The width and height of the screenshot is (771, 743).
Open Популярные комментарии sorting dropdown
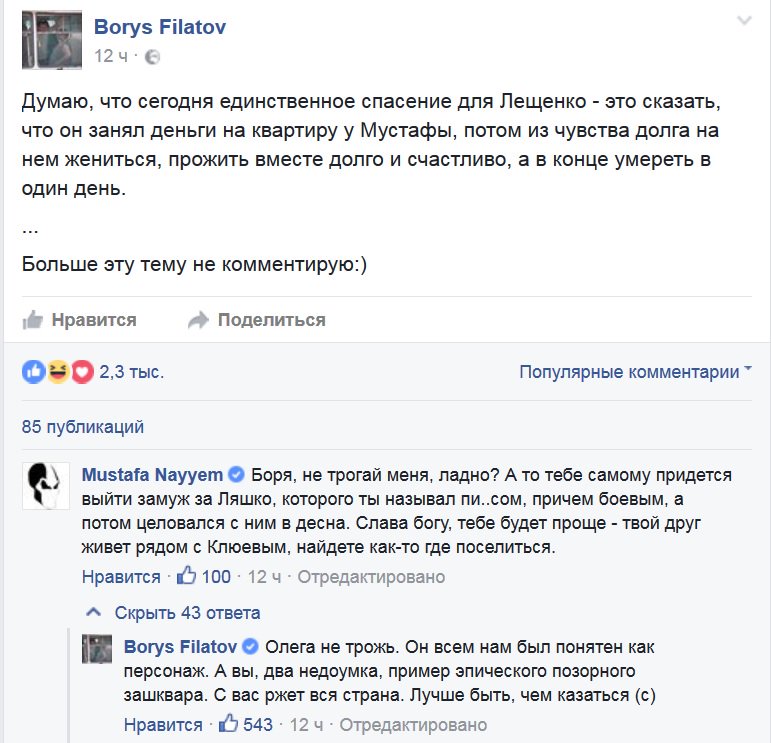(636, 373)
